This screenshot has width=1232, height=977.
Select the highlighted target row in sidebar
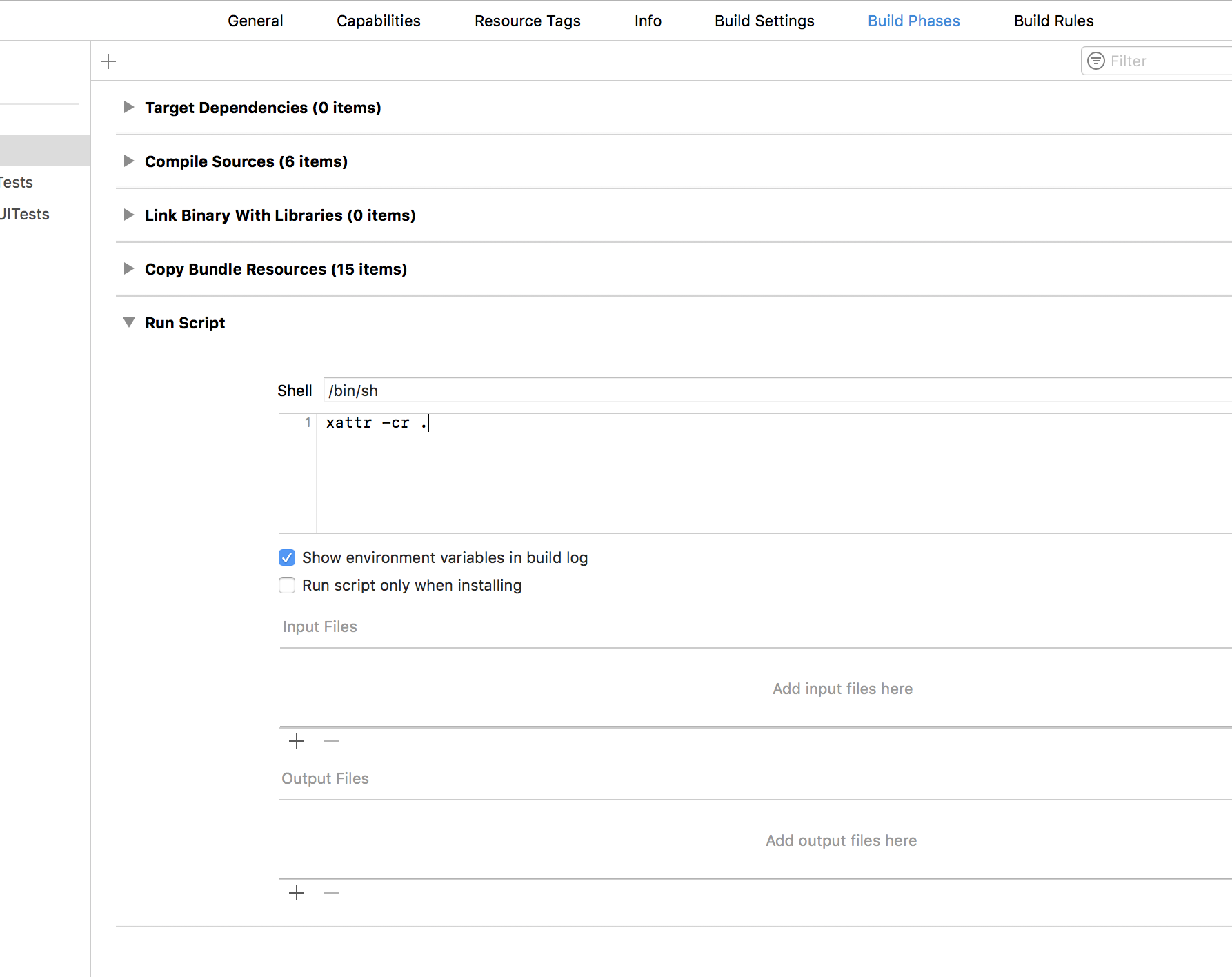tap(45, 150)
